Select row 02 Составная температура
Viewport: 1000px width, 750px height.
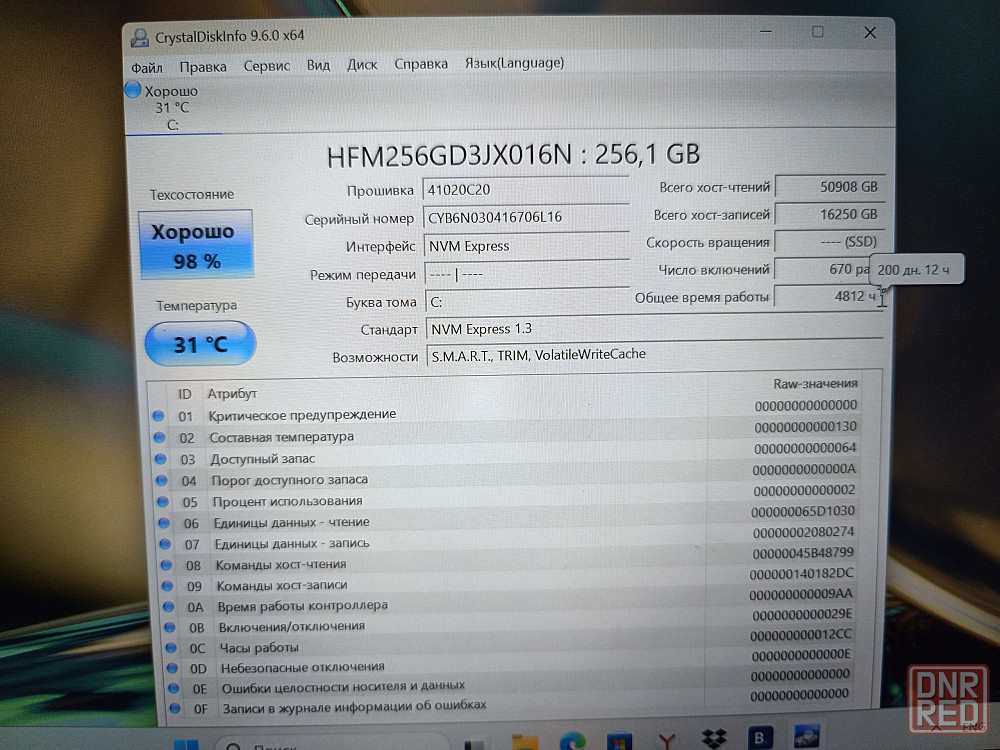(x=508, y=432)
